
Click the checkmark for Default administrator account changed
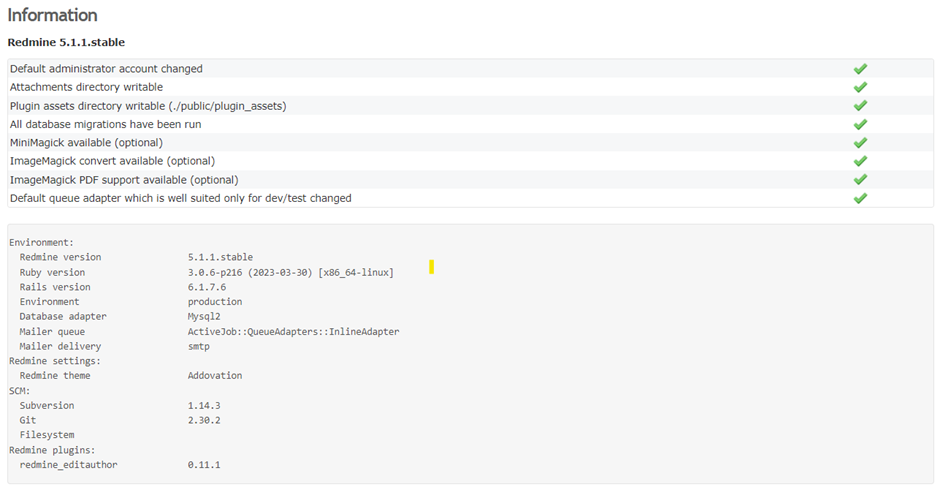860,69
